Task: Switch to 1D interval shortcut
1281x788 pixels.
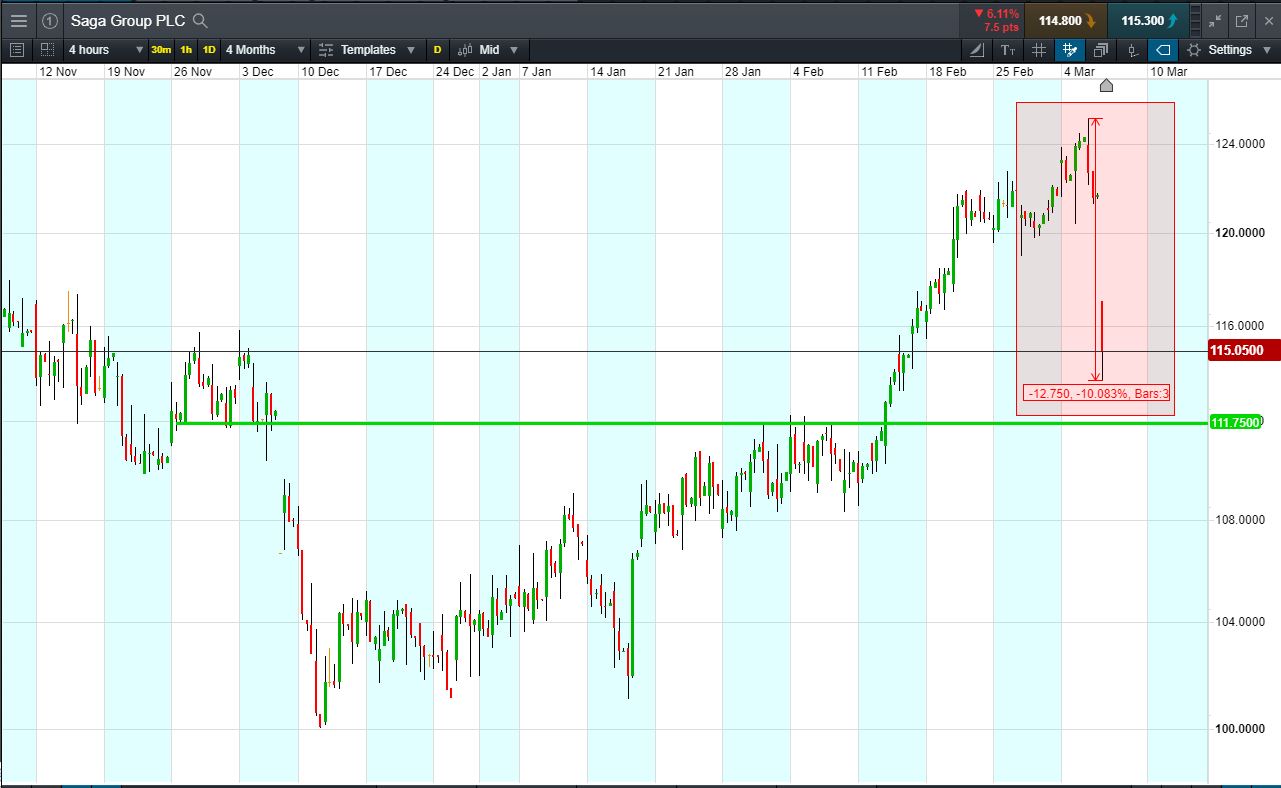Action: [209, 50]
